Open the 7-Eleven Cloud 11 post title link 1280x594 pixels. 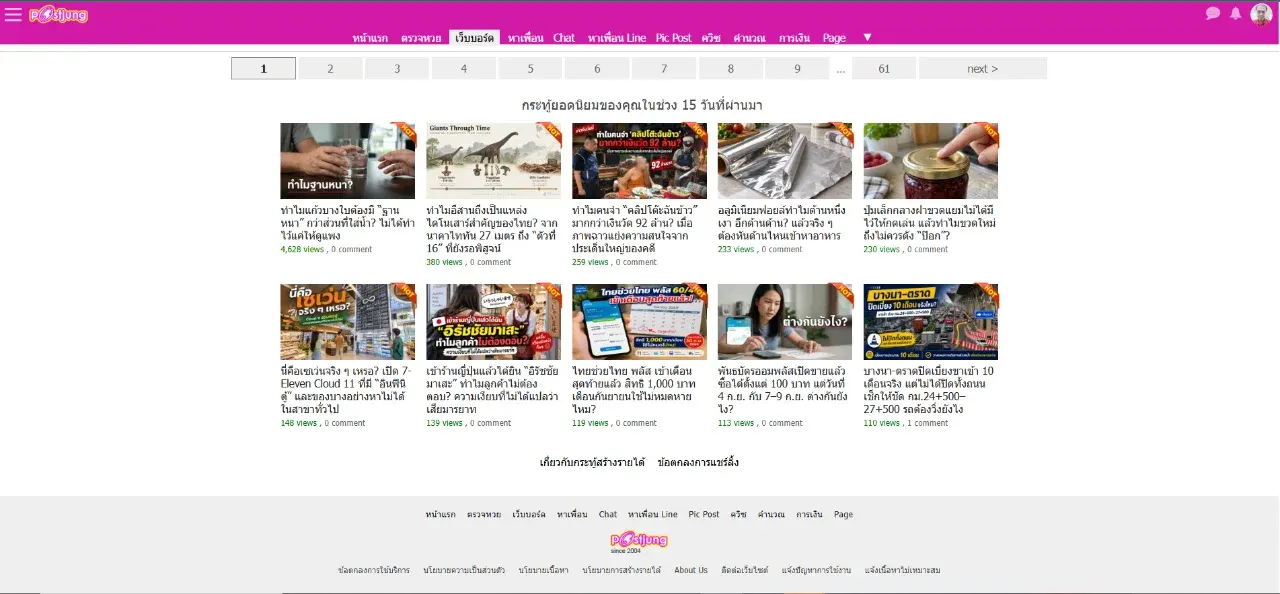[x=346, y=389]
